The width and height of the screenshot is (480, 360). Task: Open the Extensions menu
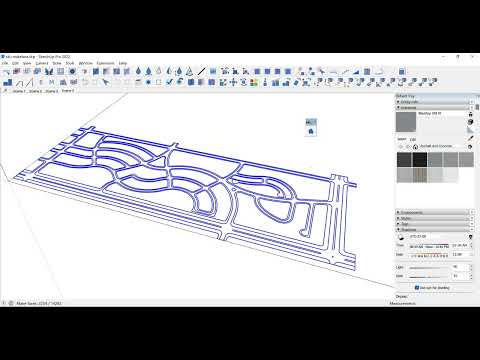[105, 63]
